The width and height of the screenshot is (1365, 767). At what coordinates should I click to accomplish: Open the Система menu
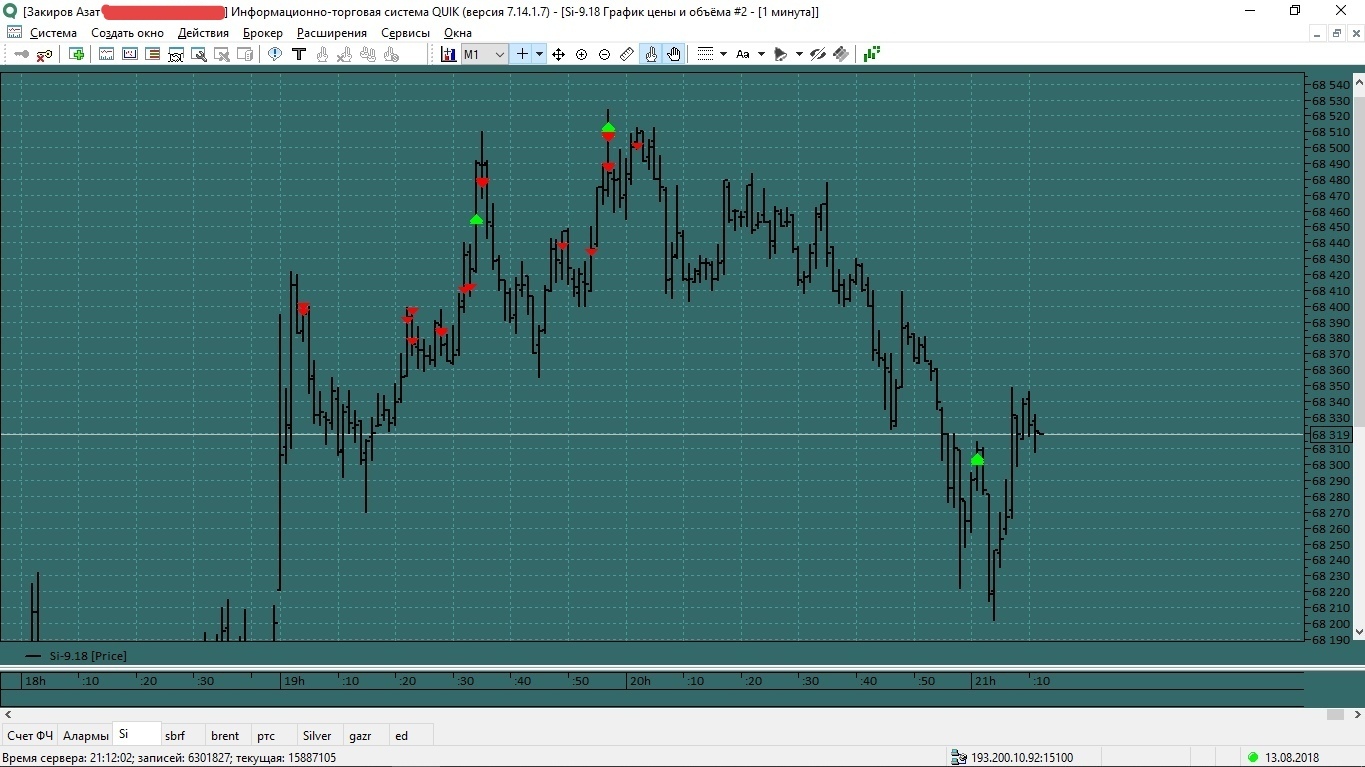pyautogui.click(x=53, y=33)
